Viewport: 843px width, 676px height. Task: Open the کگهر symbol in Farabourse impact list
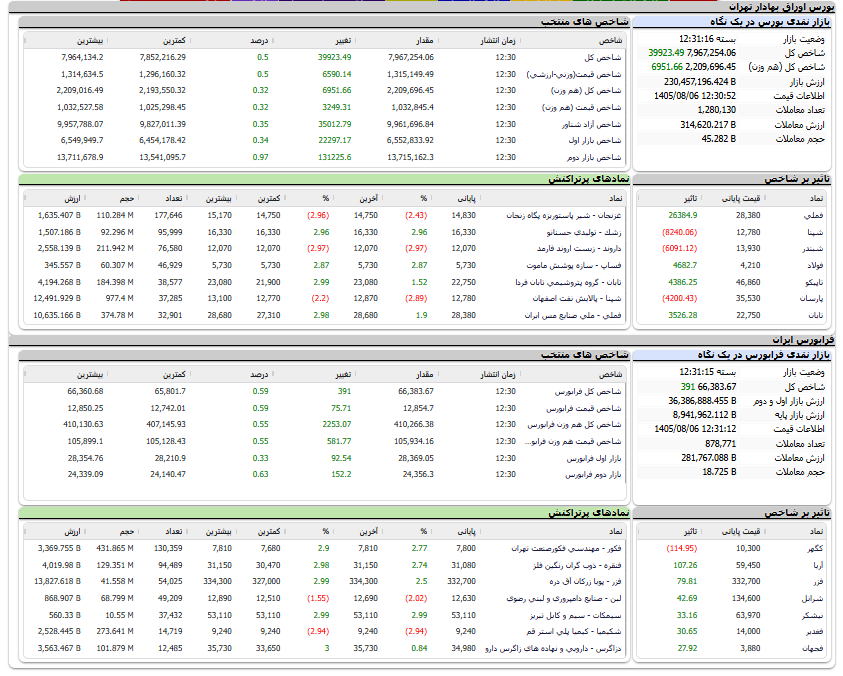pos(816,549)
